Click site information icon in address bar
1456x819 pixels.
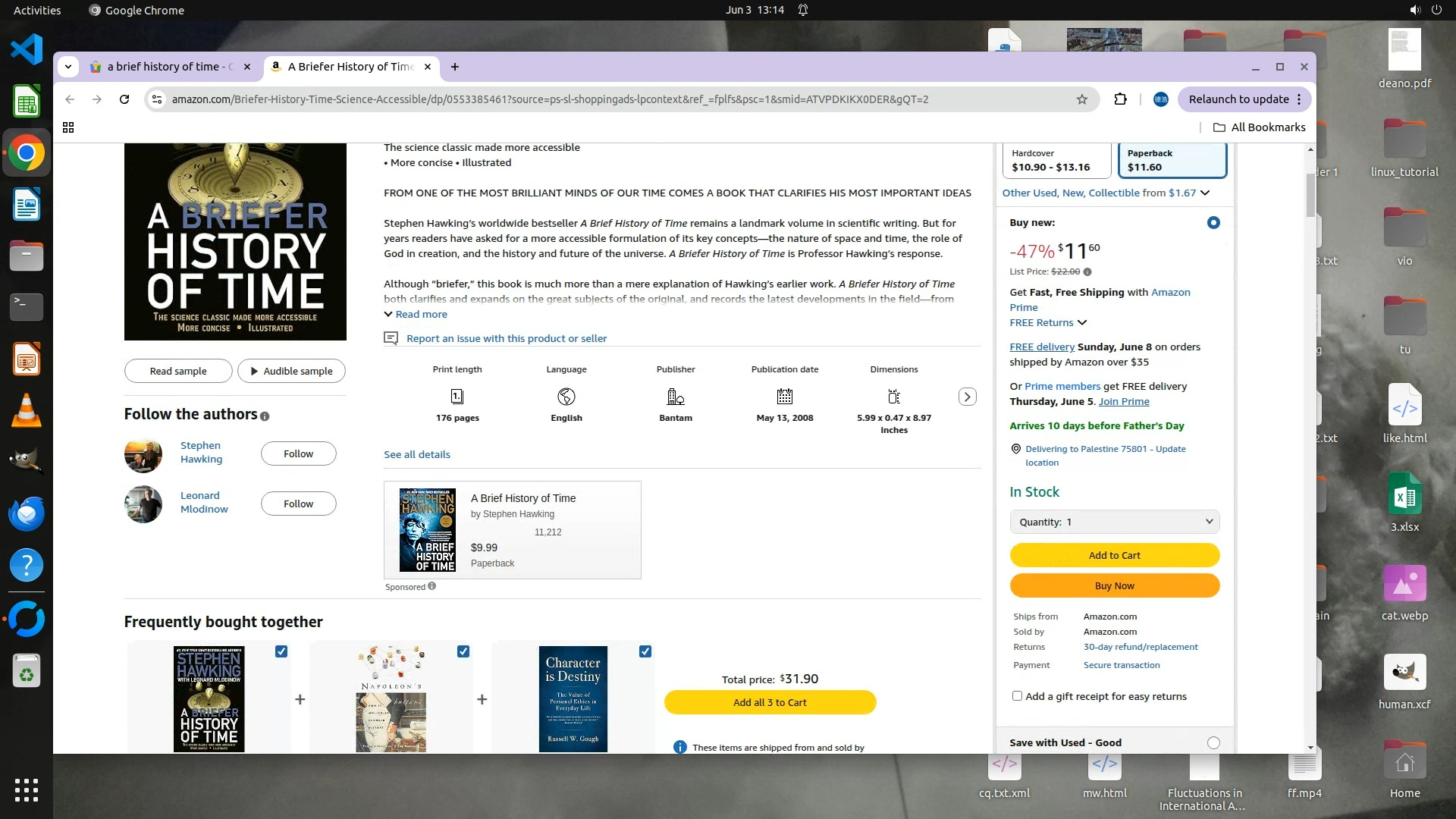coord(156,99)
